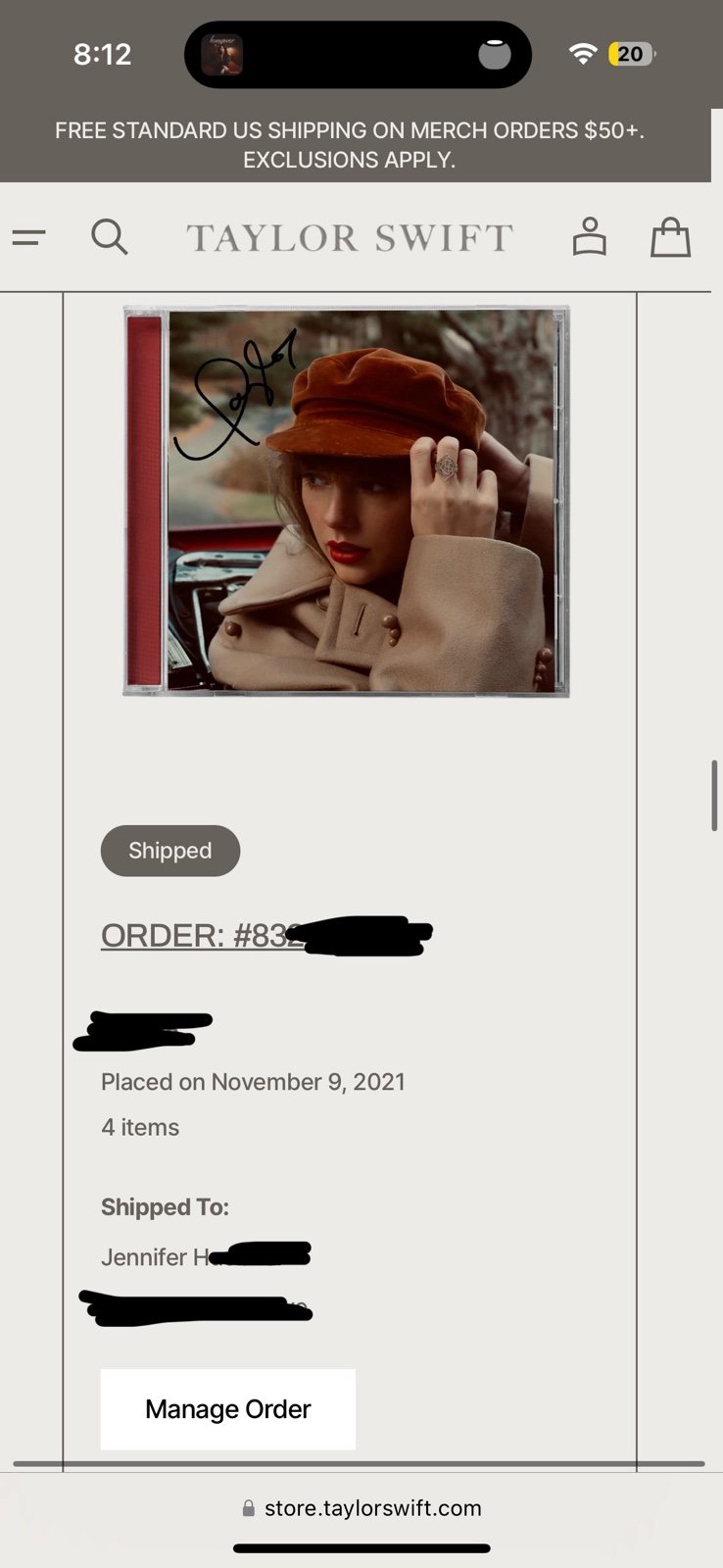Click the page scrollbar thumb
723x1568 pixels.
pyautogui.click(x=715, y=796)
